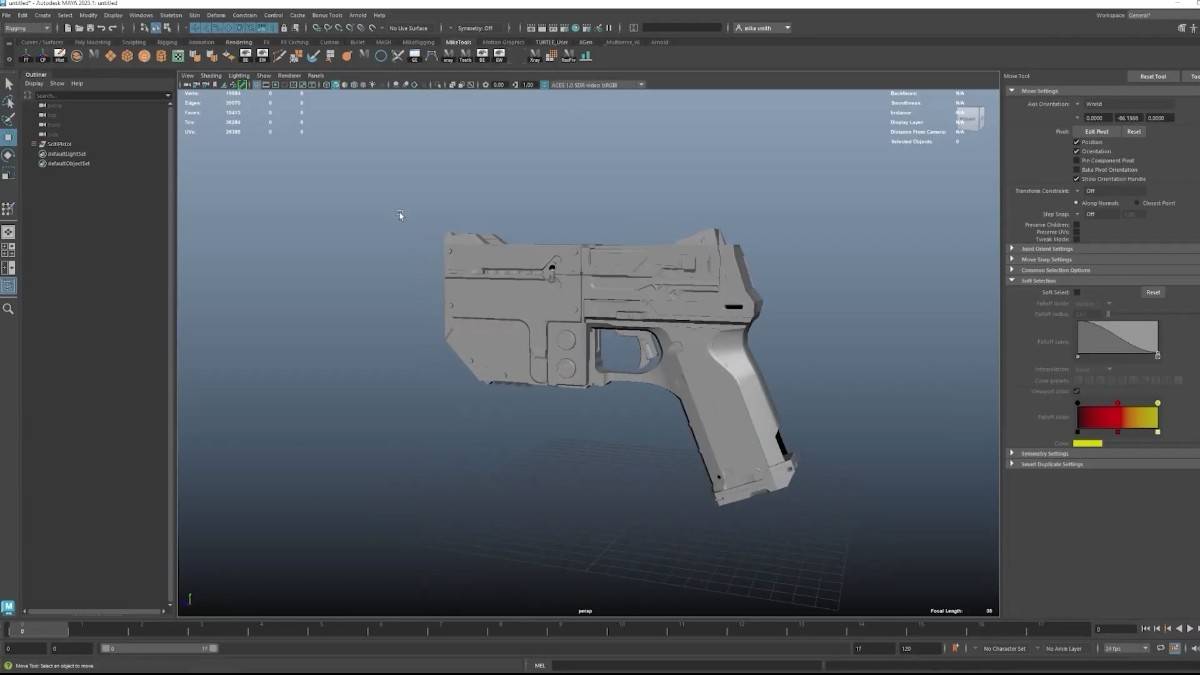The height and width of the screenshot is (675, 1200).
Task: Select the Along Normals radio option
Action: click(x=1077, y=203)
